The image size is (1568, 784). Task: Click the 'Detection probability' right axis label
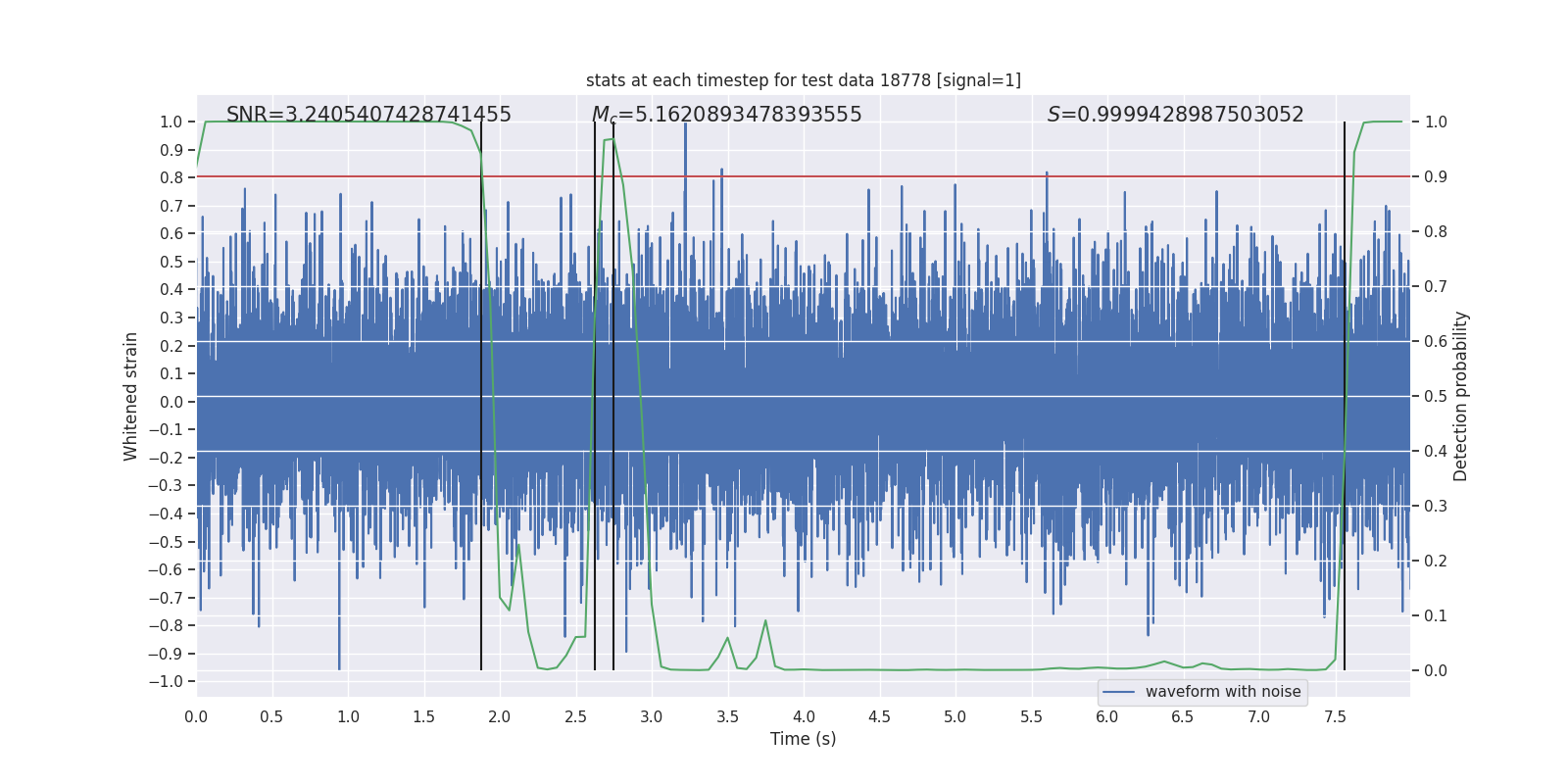[1460, 396]
